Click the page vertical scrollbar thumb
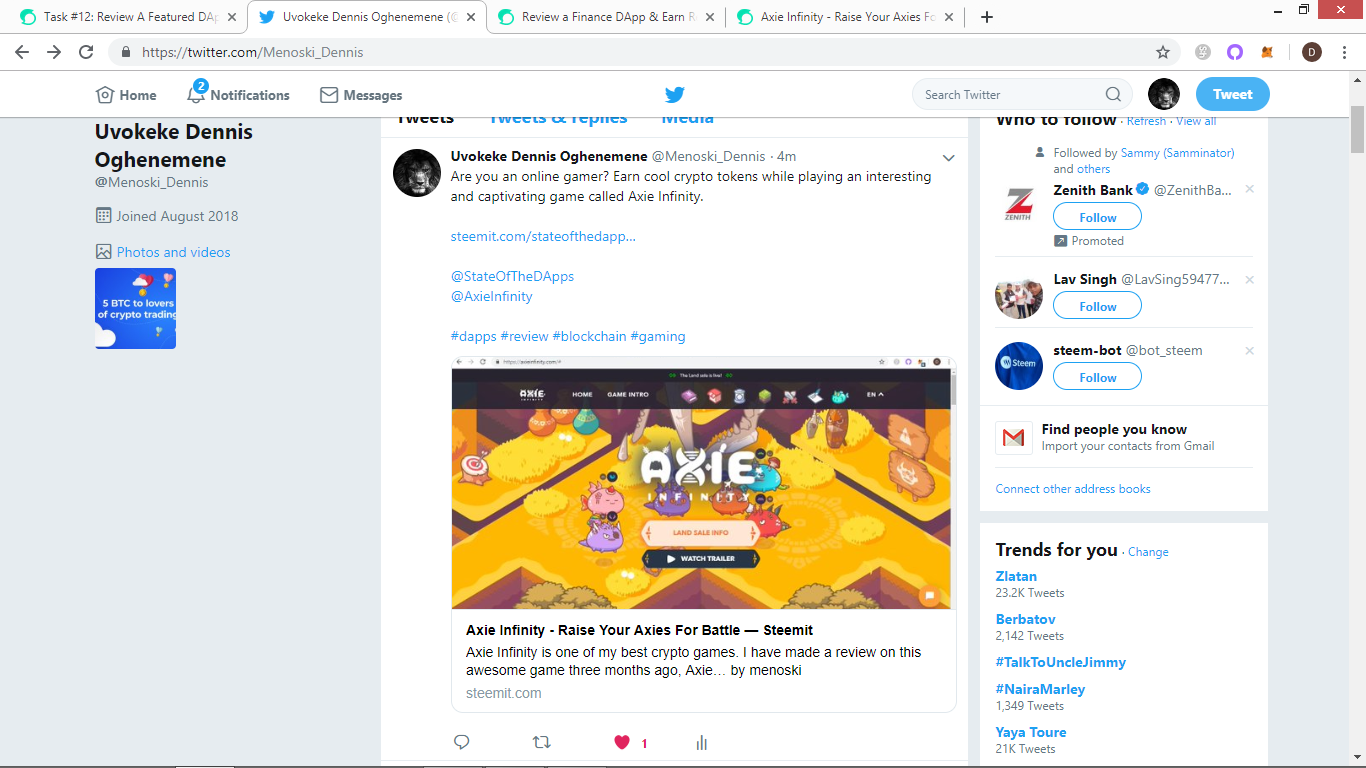This screenshot has width=1366, height=768. pyautogui.click(x=1357, y=128)
